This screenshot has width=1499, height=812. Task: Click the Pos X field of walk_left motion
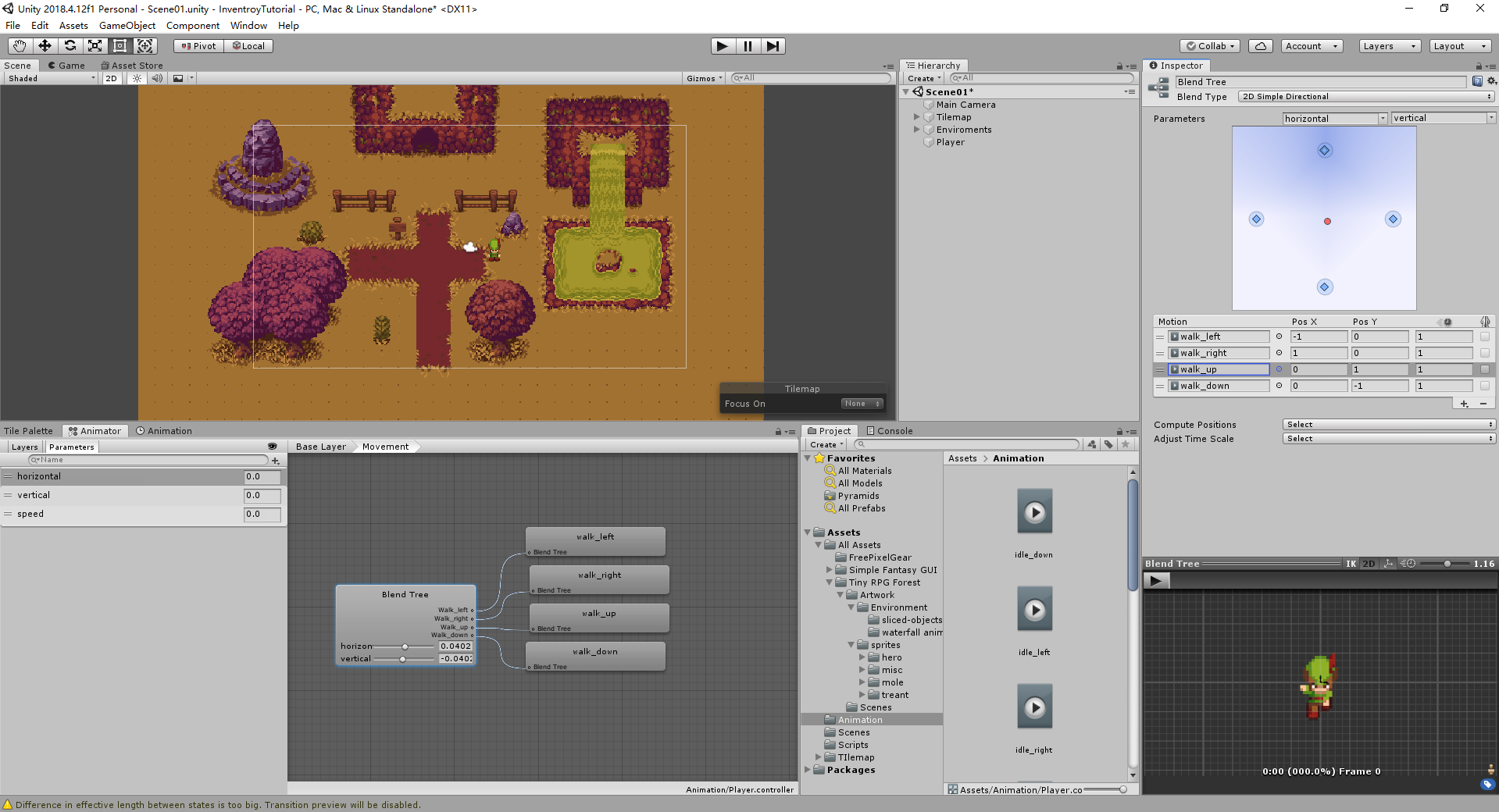(1319, 337)
